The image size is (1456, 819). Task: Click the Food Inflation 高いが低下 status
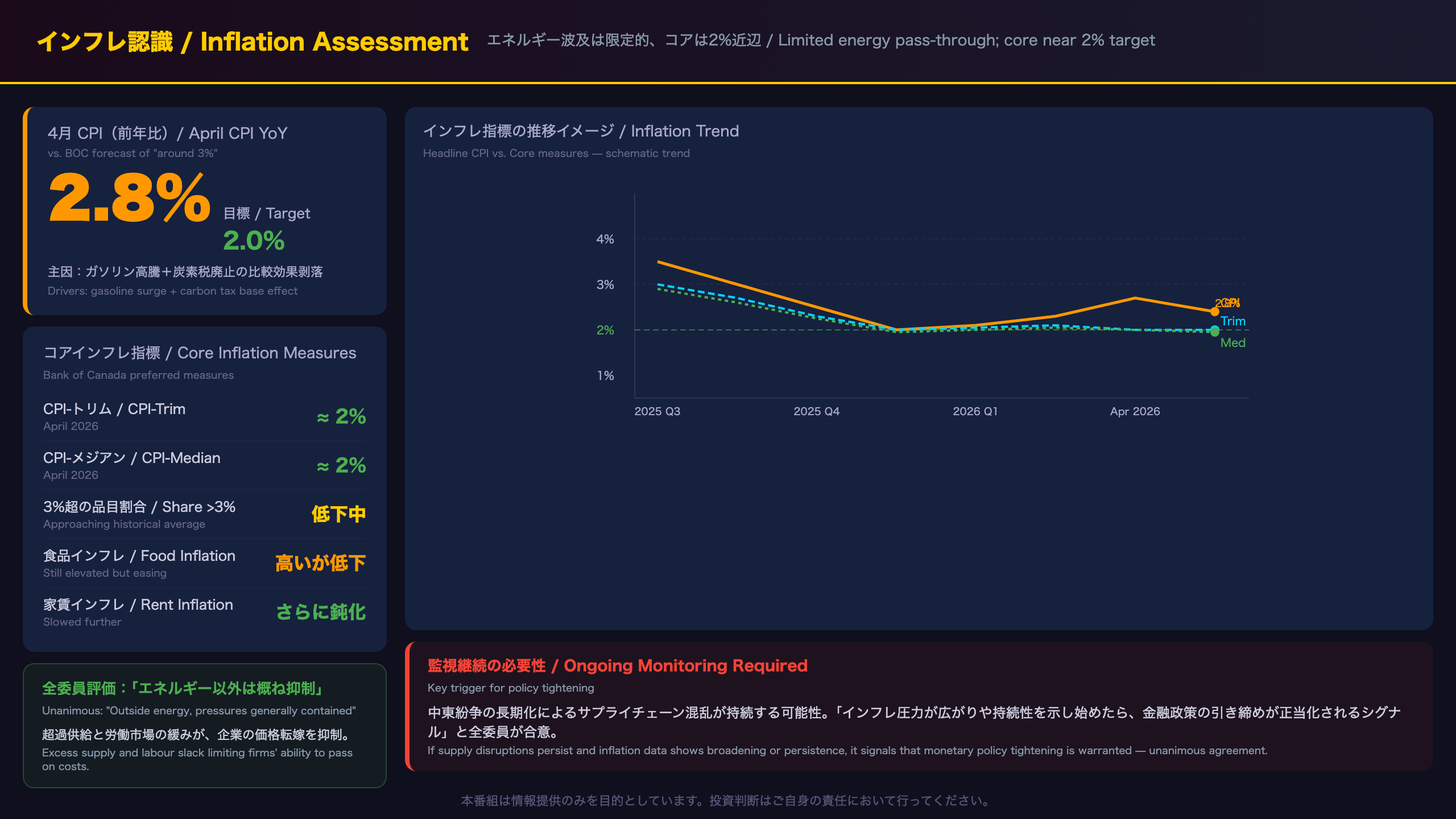[321, 563]
